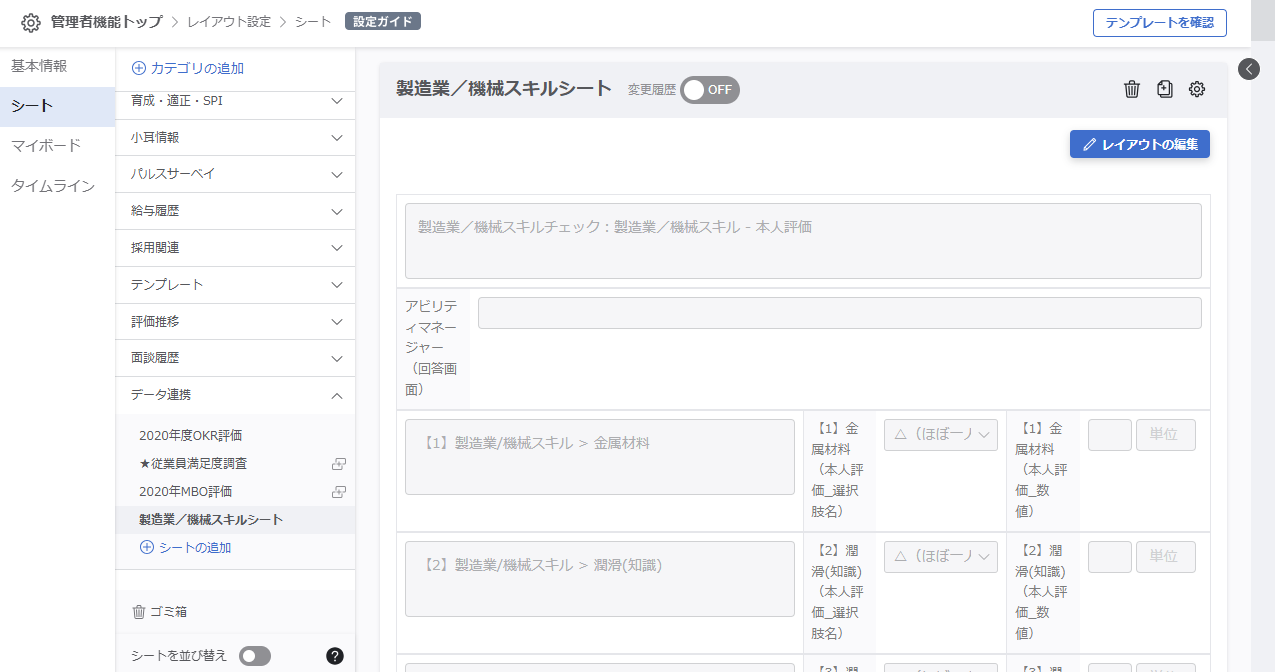The image size is (1275, 672).
Task: Enable the シートを並び替え toggle
Action: click(x=255, y=656)
